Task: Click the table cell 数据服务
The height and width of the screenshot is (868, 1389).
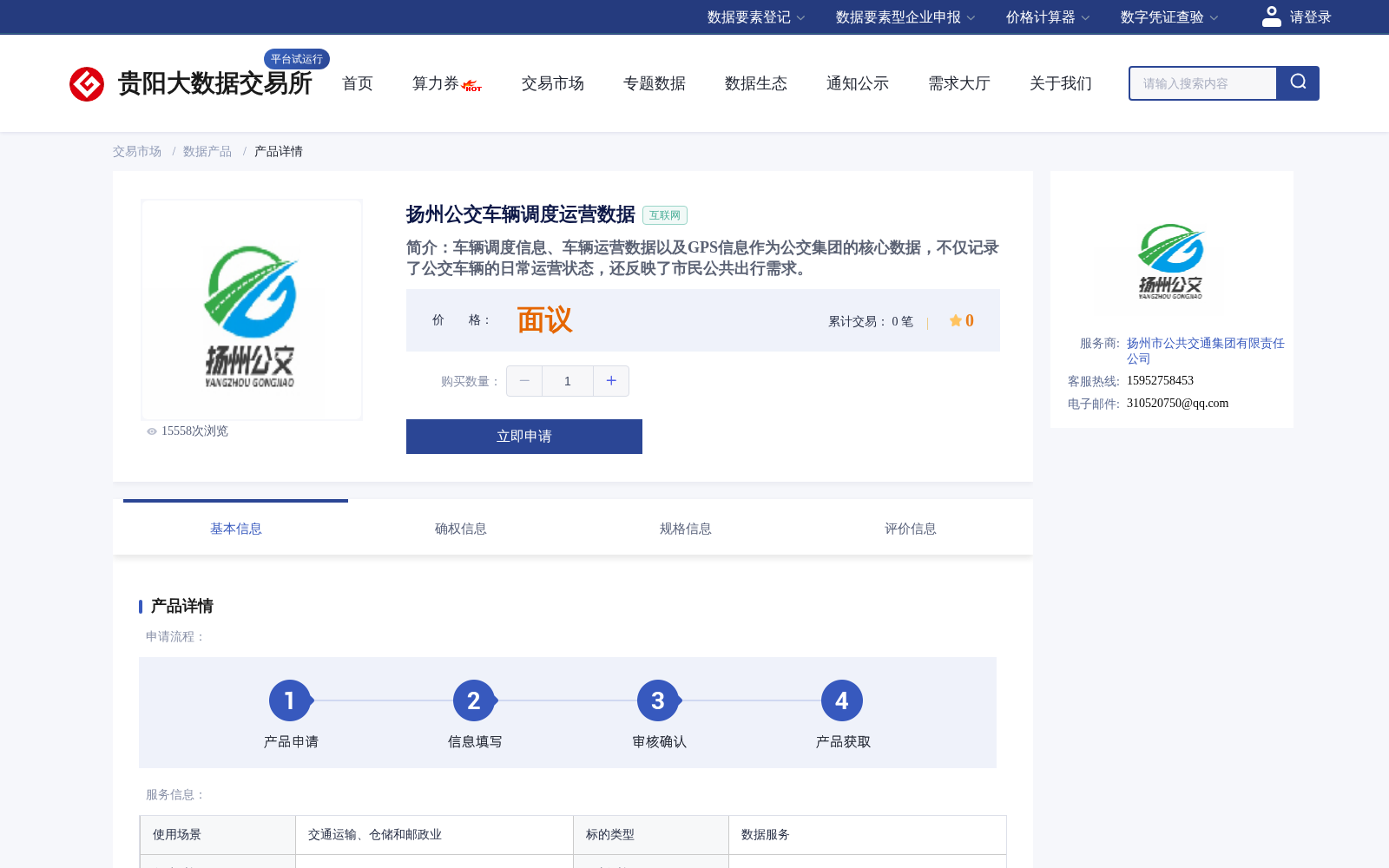Action: [x=868, y=835]
